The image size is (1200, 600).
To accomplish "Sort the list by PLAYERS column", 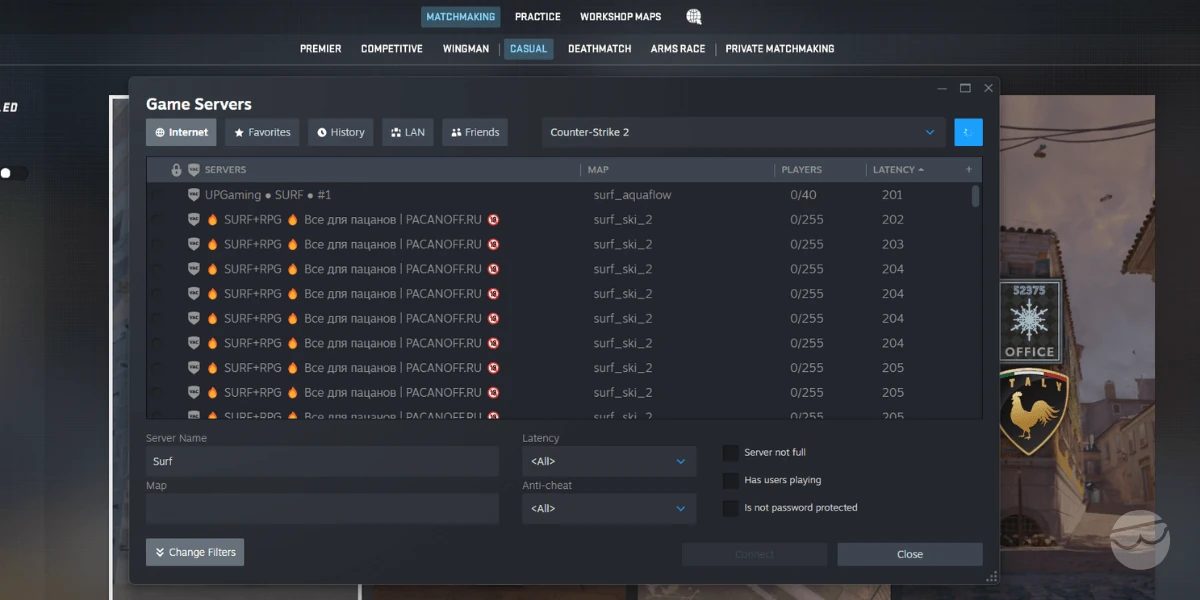I will point(801,170).
